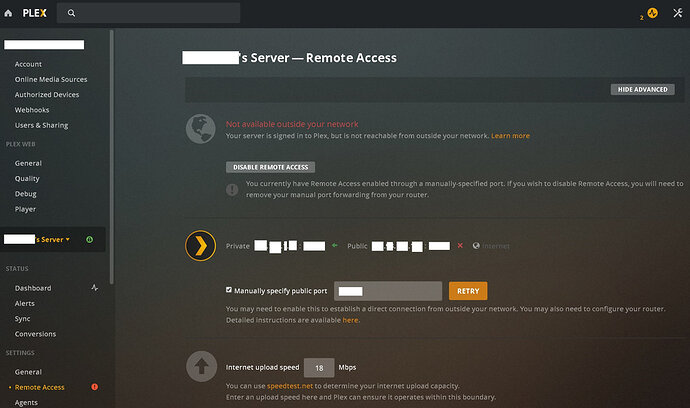Open Plex Web General settings
690x408 pixels.
click(28, 163)
